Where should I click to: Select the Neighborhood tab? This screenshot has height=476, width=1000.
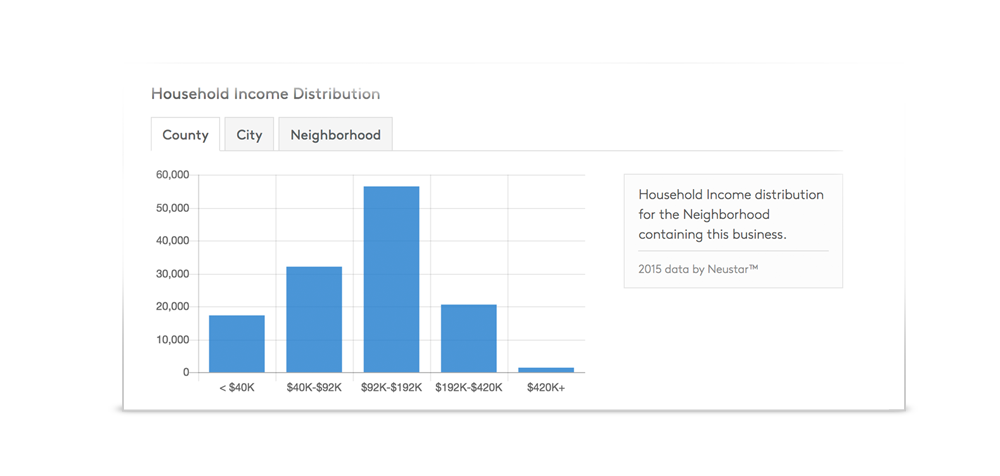pos(335,135)
